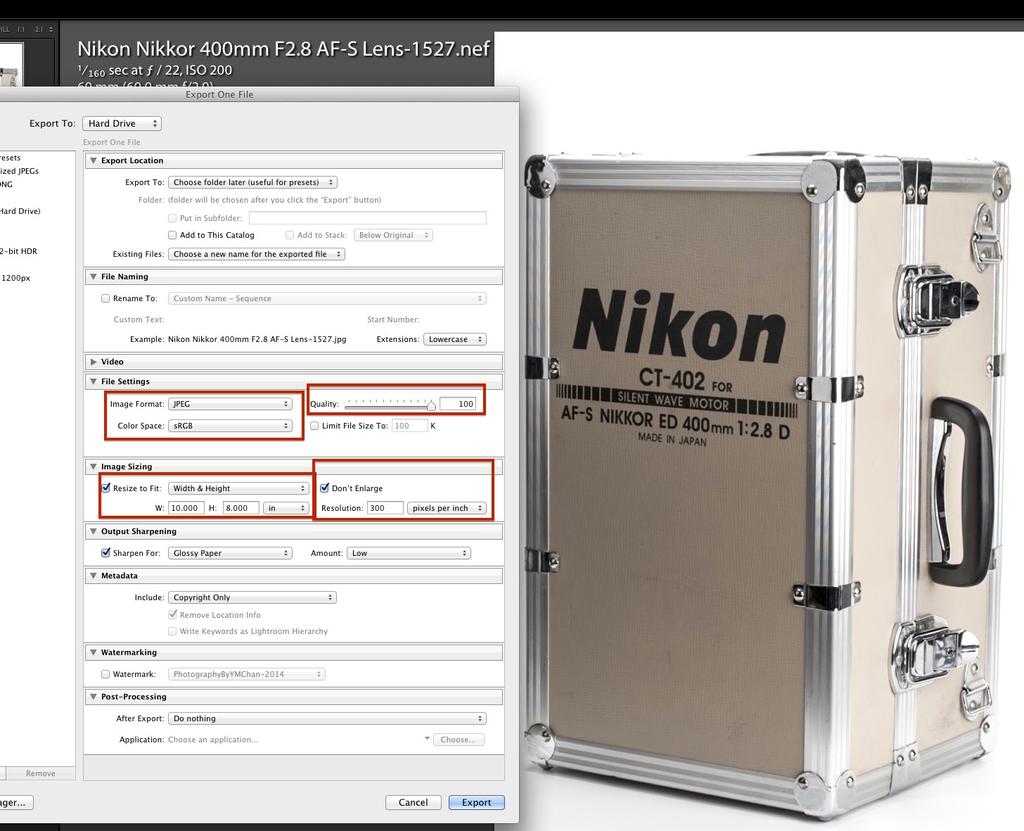The image size is (1024, 831).
Task: Click the Resolution input field
Action: click(x=385, y=508)
